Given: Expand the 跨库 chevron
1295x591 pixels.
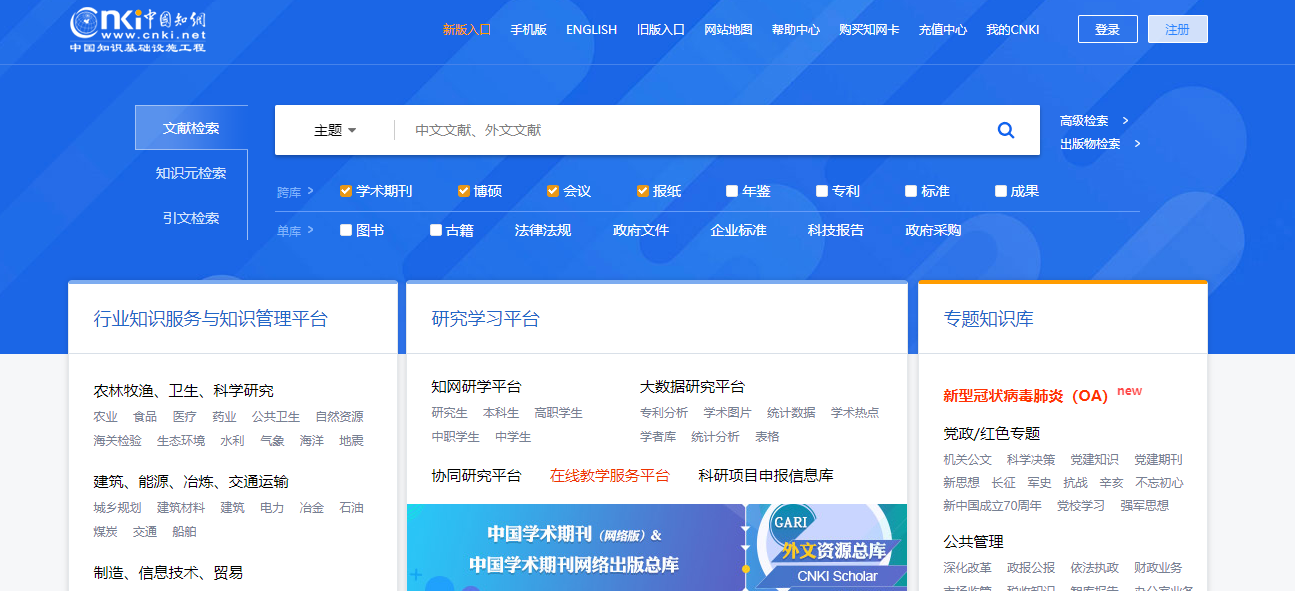Looking at the screenshot, I should [310, 191].
